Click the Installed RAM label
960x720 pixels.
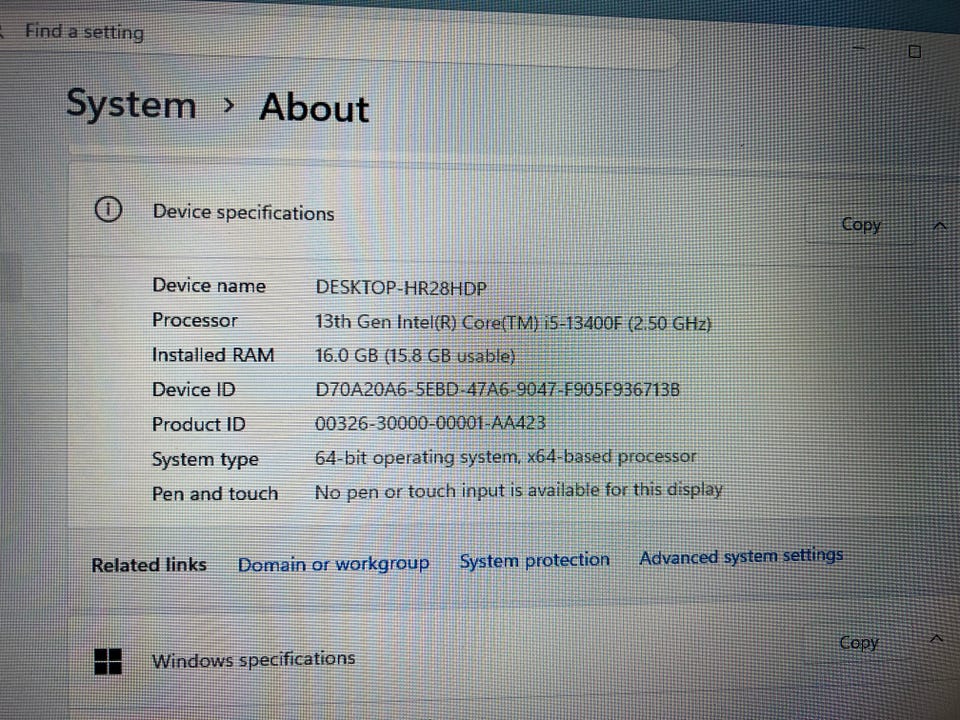pyautogui.click(x=213, y=355)
